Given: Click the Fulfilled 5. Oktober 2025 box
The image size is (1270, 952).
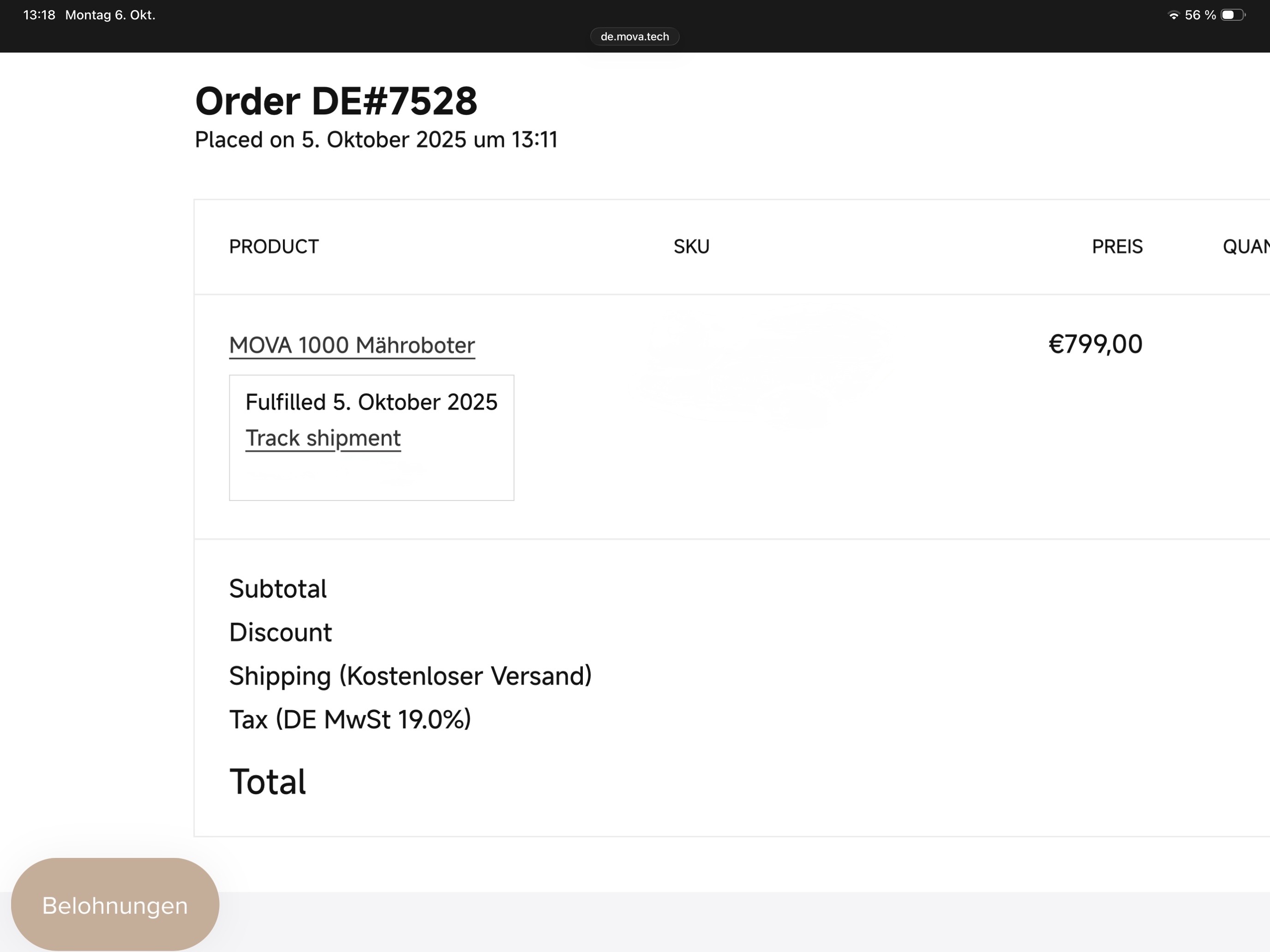Looking at the screenshot, I should (371, 402).
